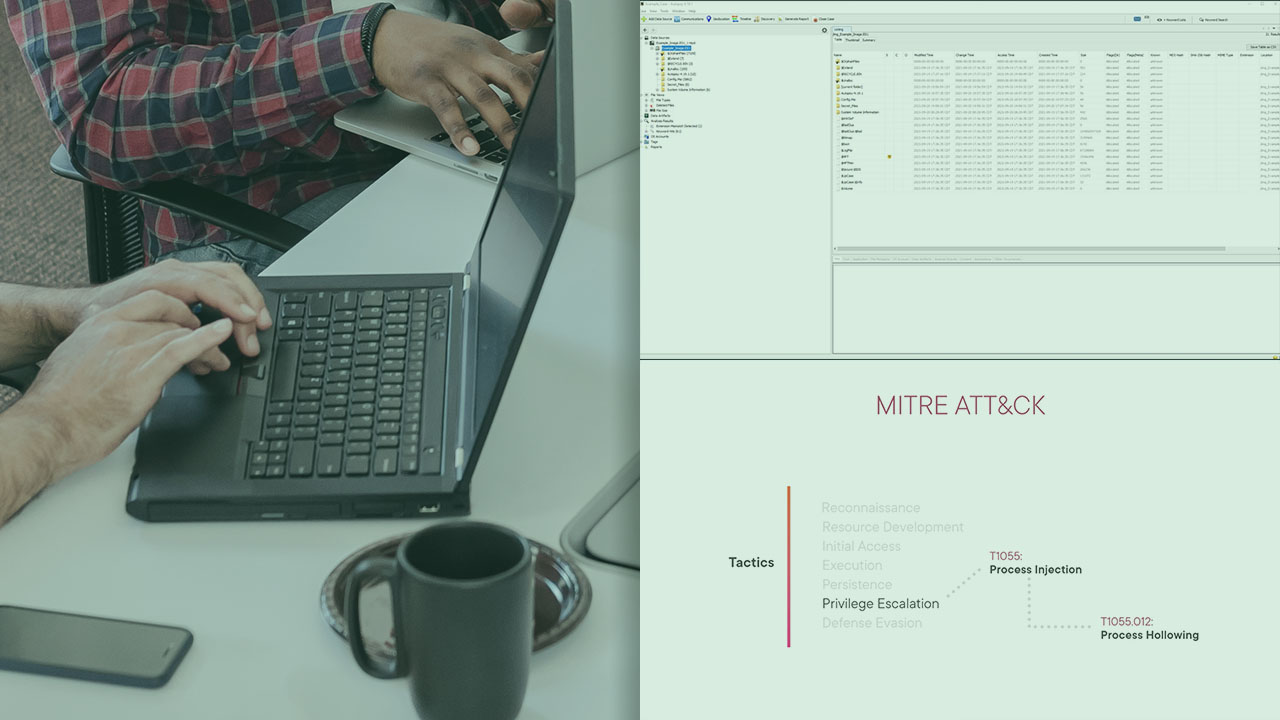Click the horizontal scrollbar under file table
Screen dimensions: 1280x720
coord(1028,249)
